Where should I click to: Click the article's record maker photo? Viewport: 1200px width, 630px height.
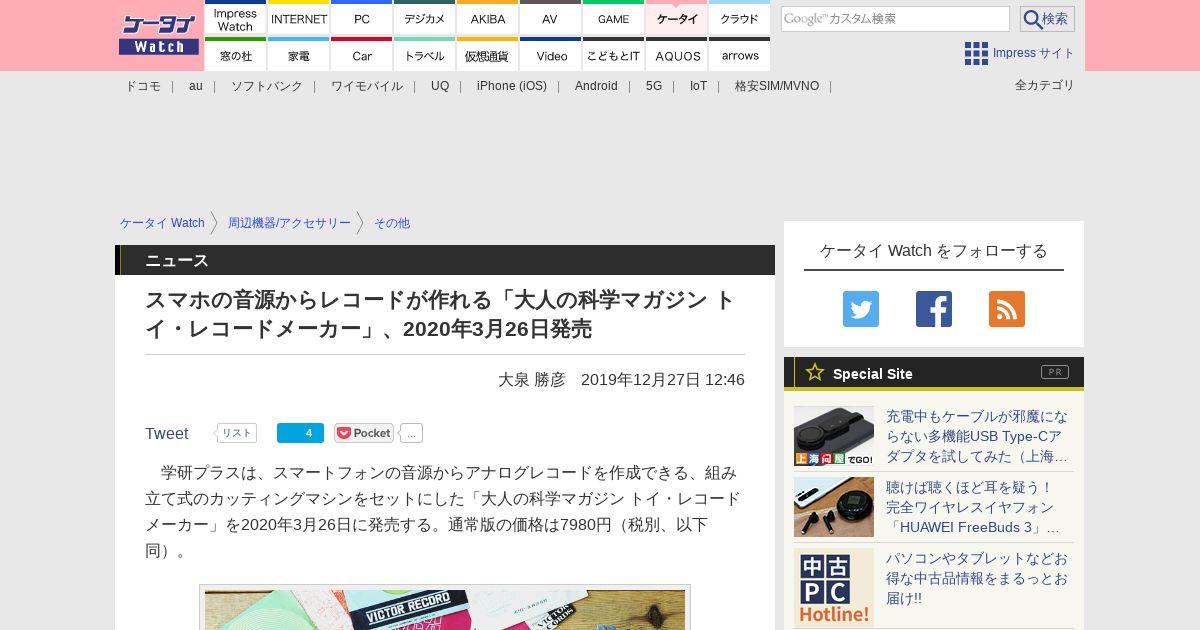pos(445,609)
